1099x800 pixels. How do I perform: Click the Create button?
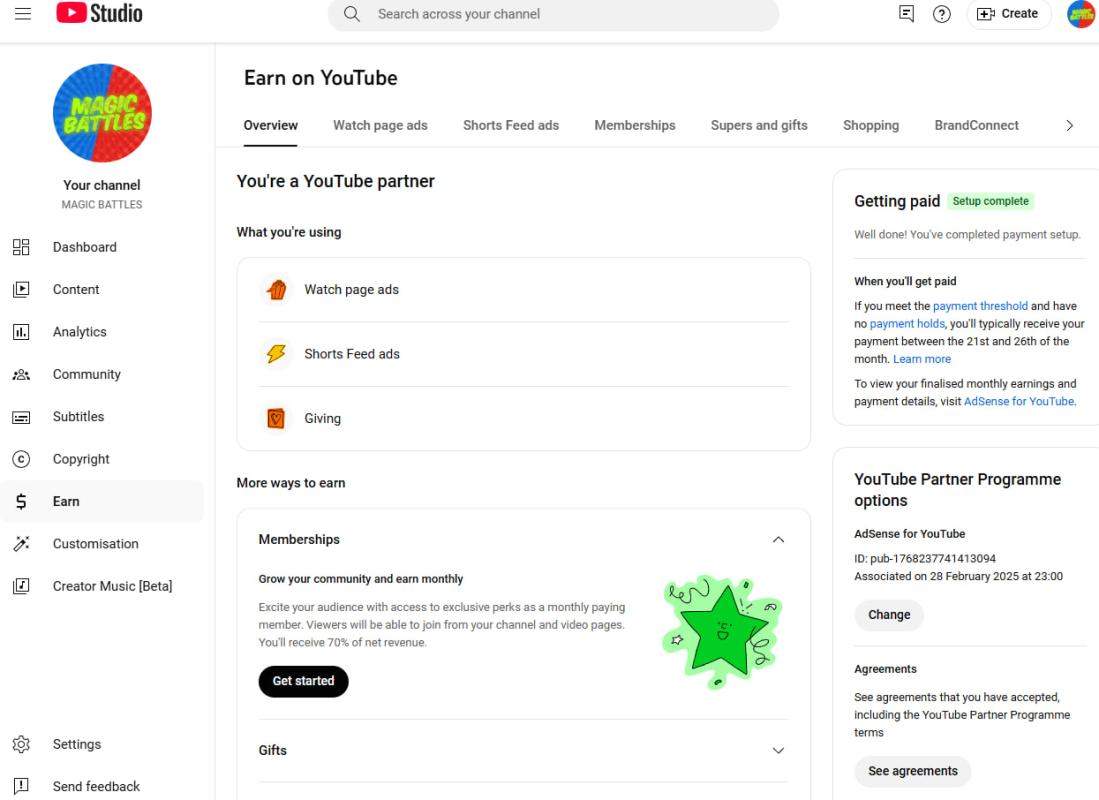[x=1009, y=13]
